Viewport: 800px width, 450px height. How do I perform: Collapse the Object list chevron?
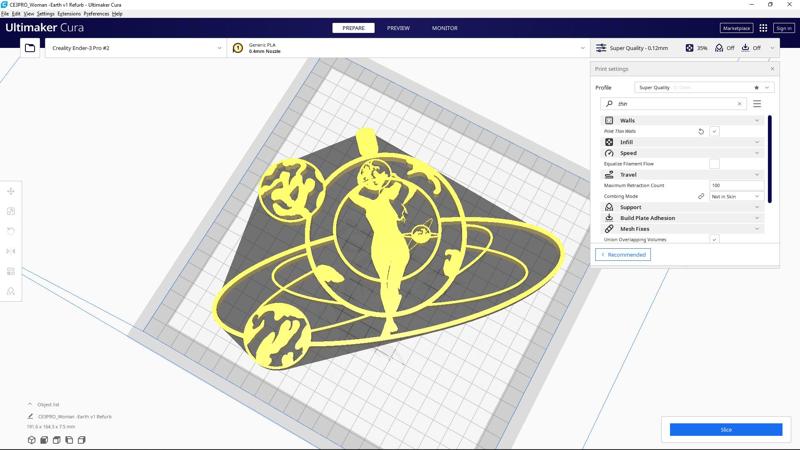pos(30,404)
